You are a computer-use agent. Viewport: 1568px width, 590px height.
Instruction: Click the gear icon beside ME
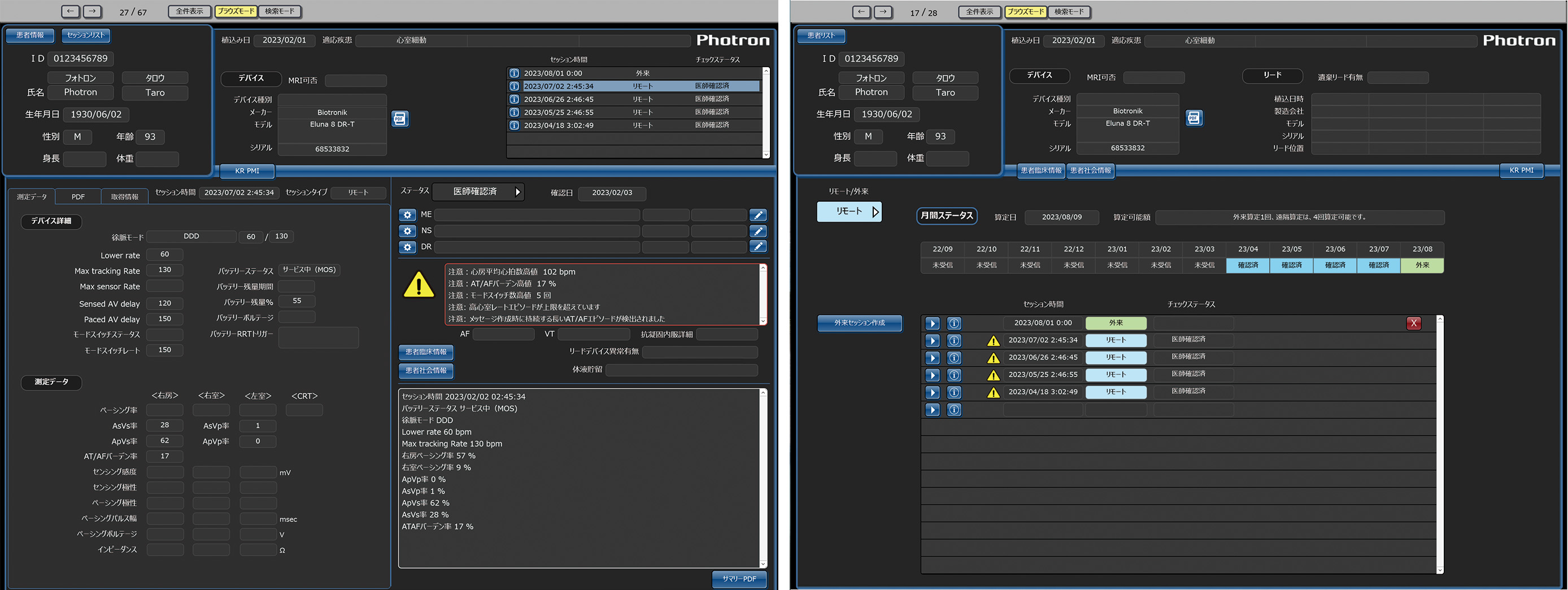[407, 215]
